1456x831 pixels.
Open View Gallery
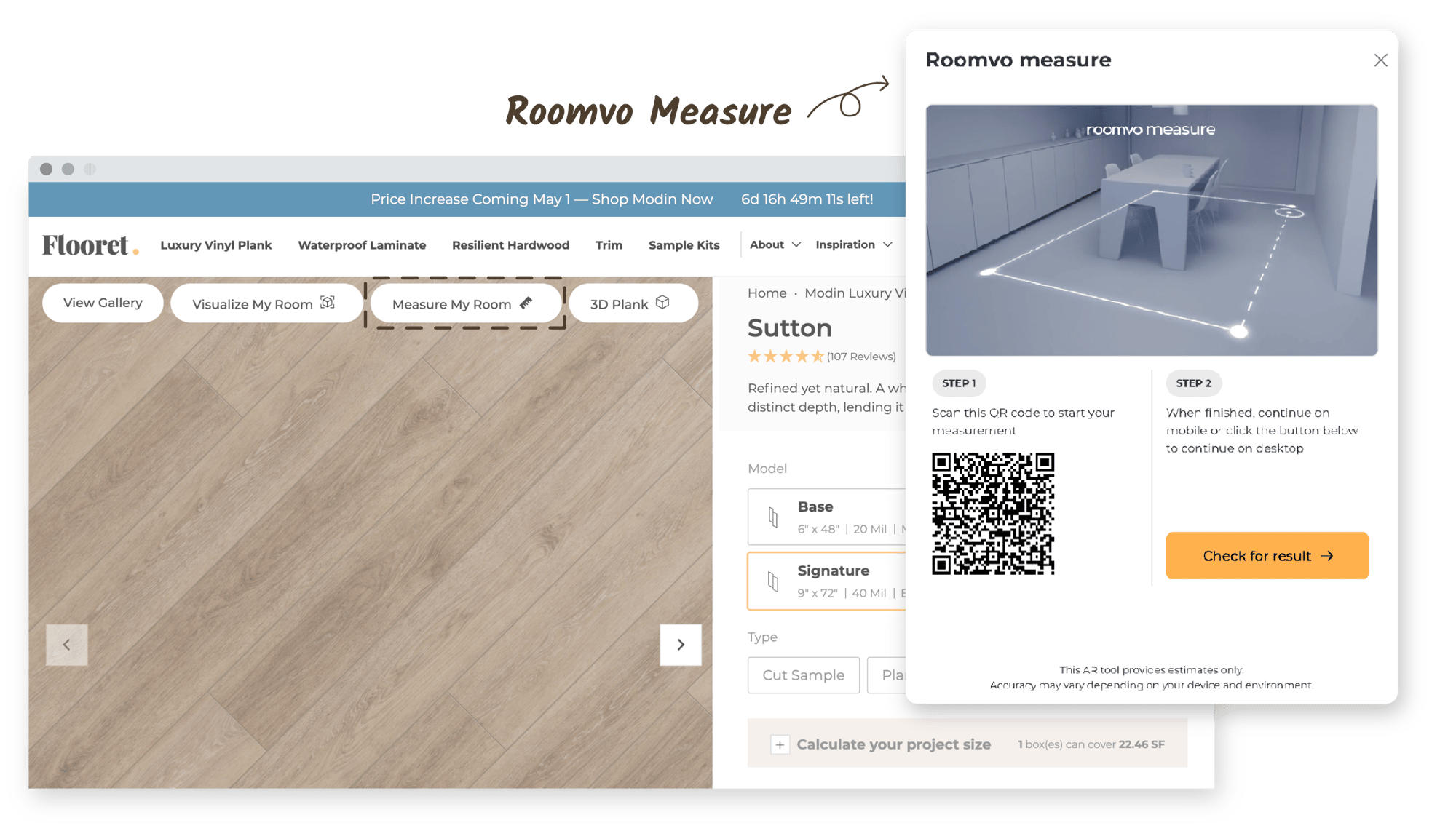click(x=103, y=303)
